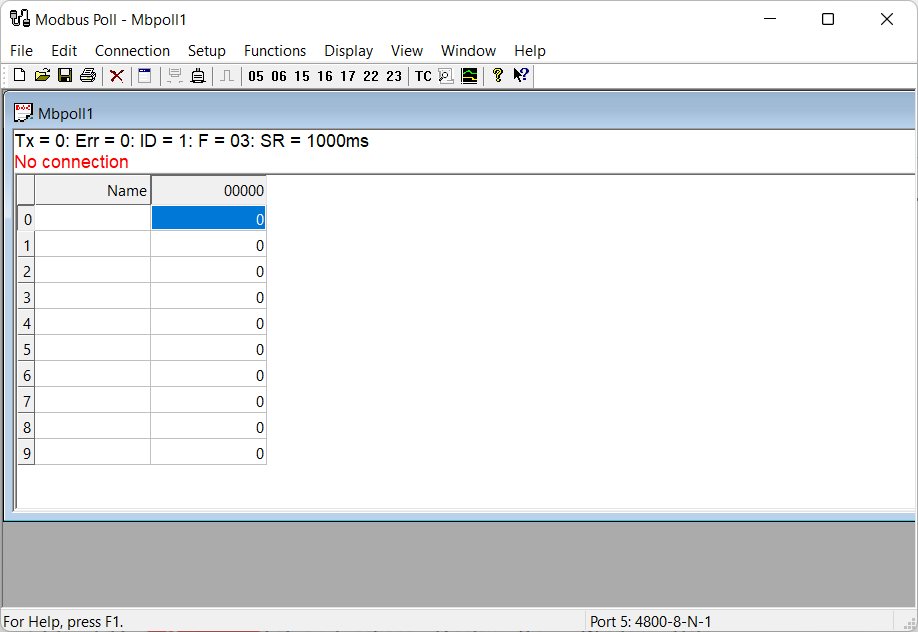Select function 05 write single coil
Screen dimensions: 918x632
coord(256,76)
